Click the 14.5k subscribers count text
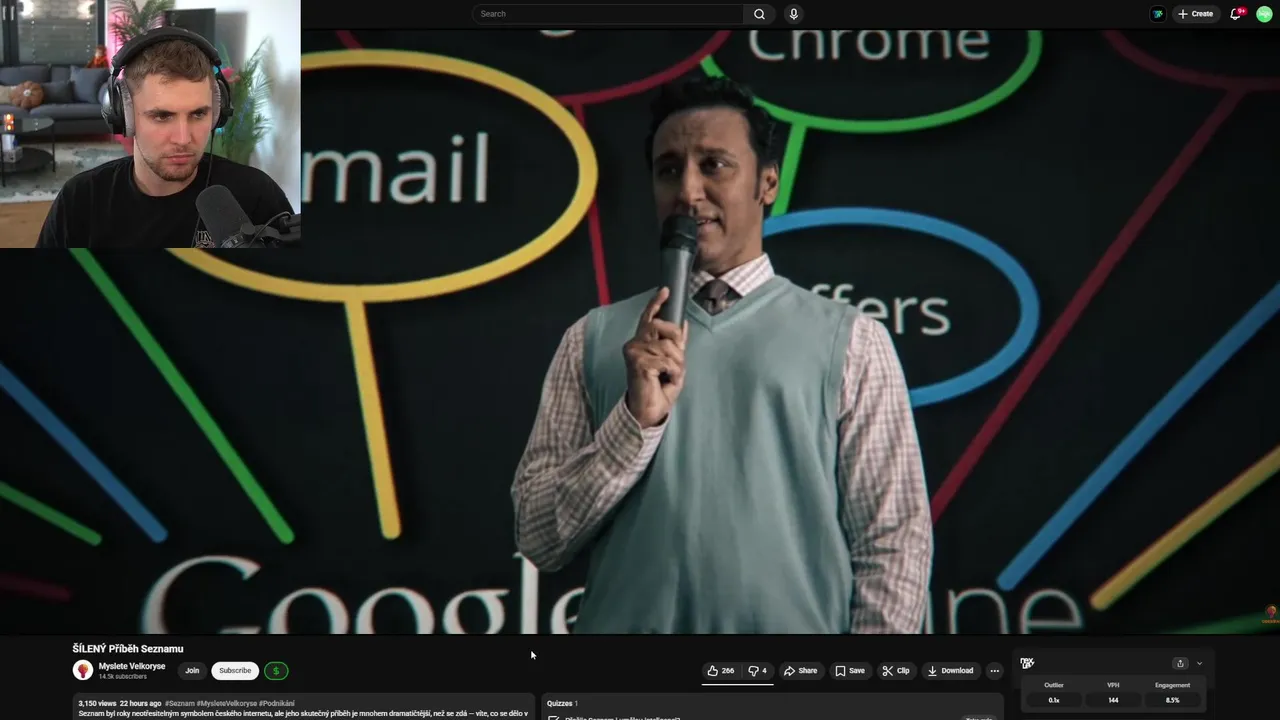 point(123,677)
